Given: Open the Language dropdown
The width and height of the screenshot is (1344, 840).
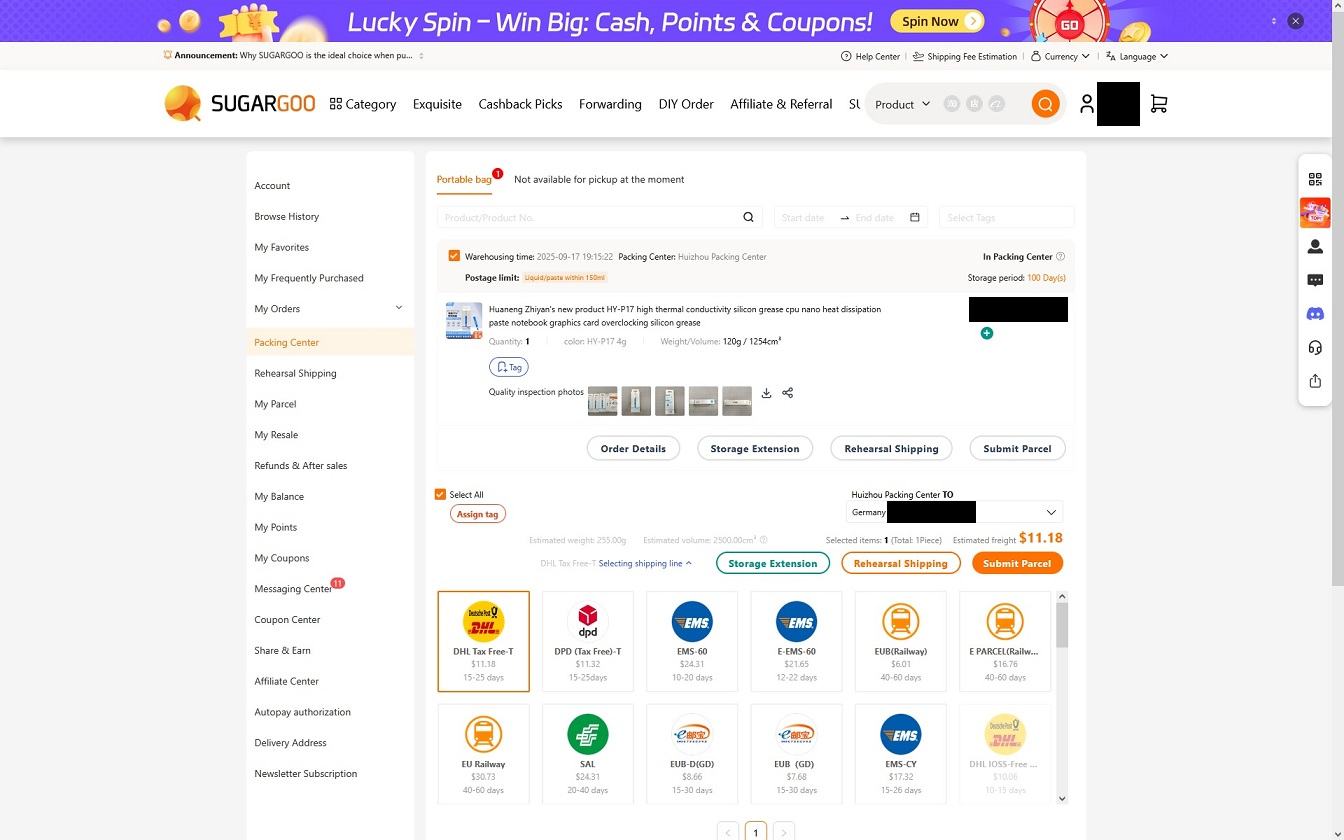Looking at the screenshot, I should point(1137,56).
